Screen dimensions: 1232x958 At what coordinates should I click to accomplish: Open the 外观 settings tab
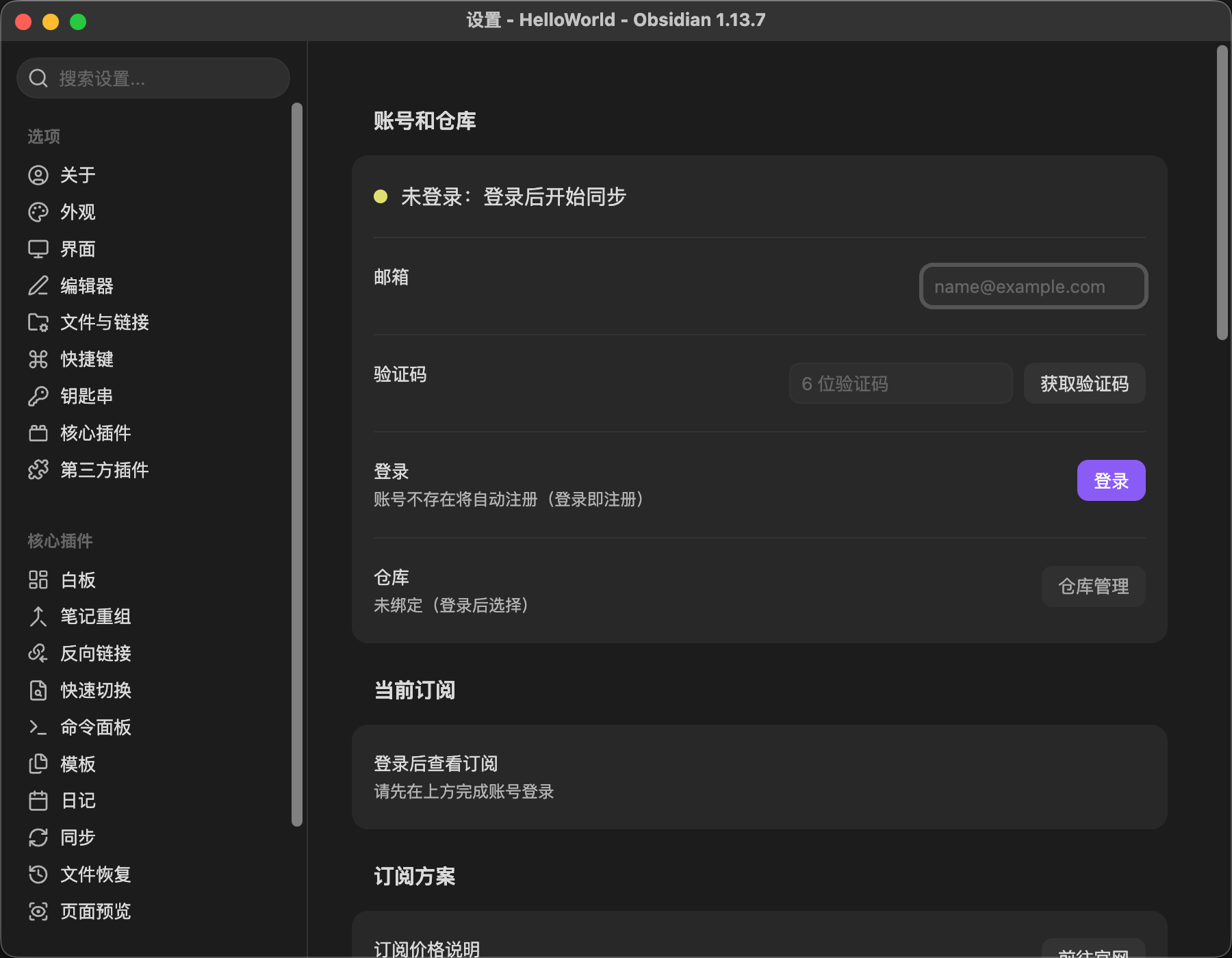[155, 212]
